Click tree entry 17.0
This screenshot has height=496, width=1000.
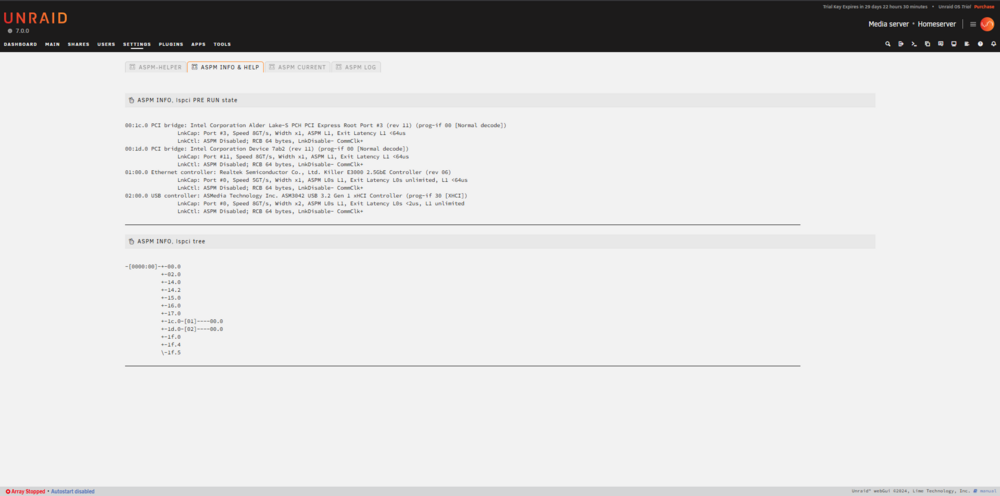click(x=171, y=313)
